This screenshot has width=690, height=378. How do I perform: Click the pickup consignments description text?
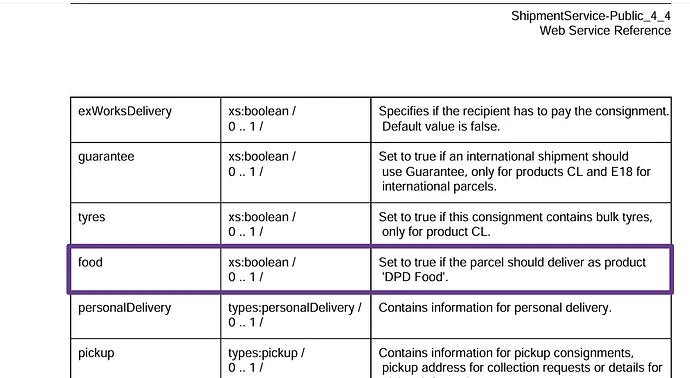[506, 353]
